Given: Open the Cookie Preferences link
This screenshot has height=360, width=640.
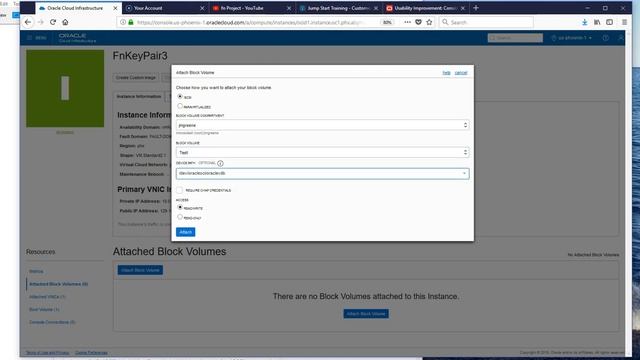Looking at the screenshot, I should [x=91, y=352].
